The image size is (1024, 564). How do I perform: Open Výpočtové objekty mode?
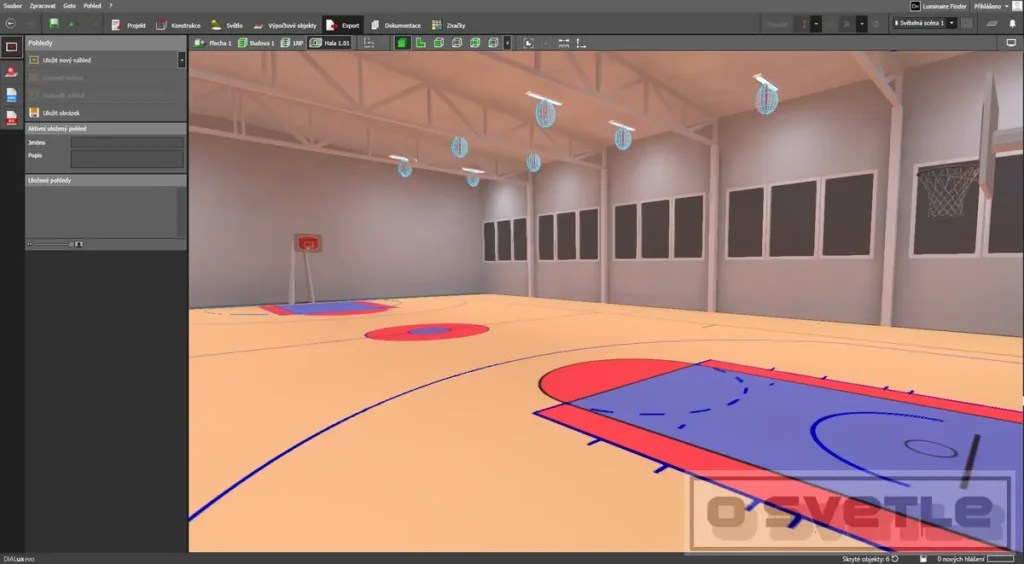pyautogui.click(x=285, y=25)
